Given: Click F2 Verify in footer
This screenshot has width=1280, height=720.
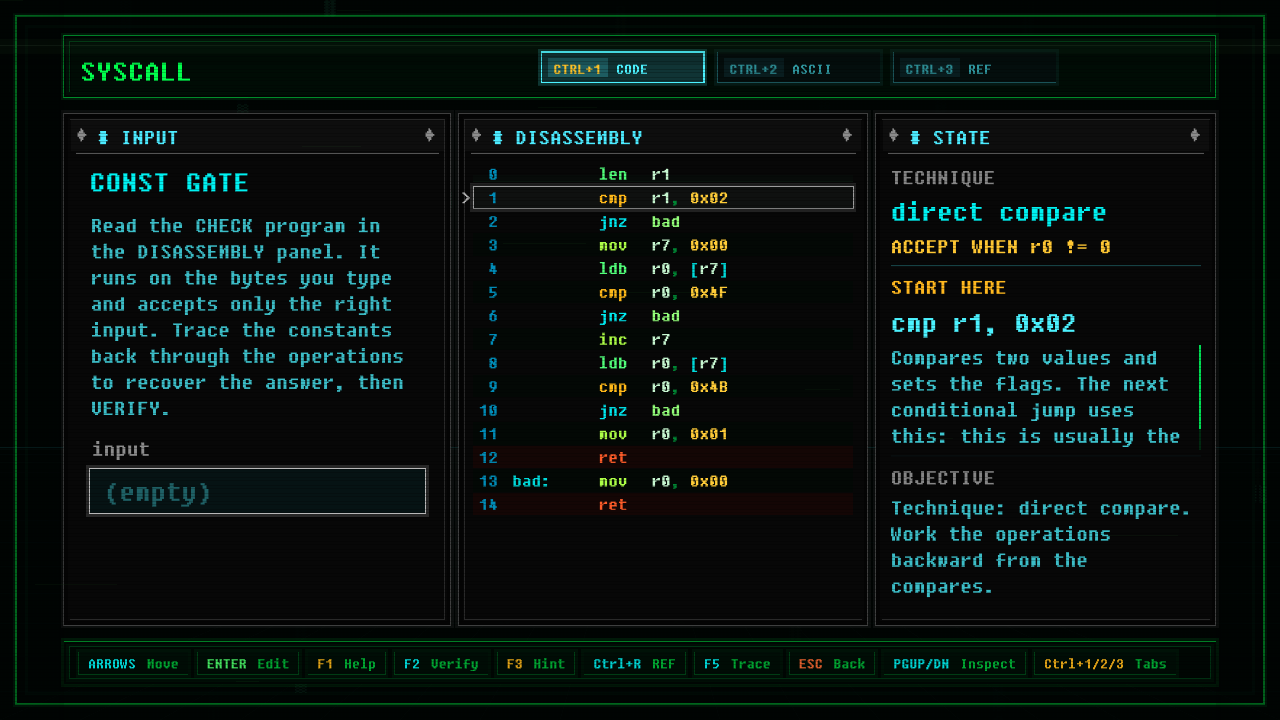Looking at the screenshot, I should tap(440, 663).
